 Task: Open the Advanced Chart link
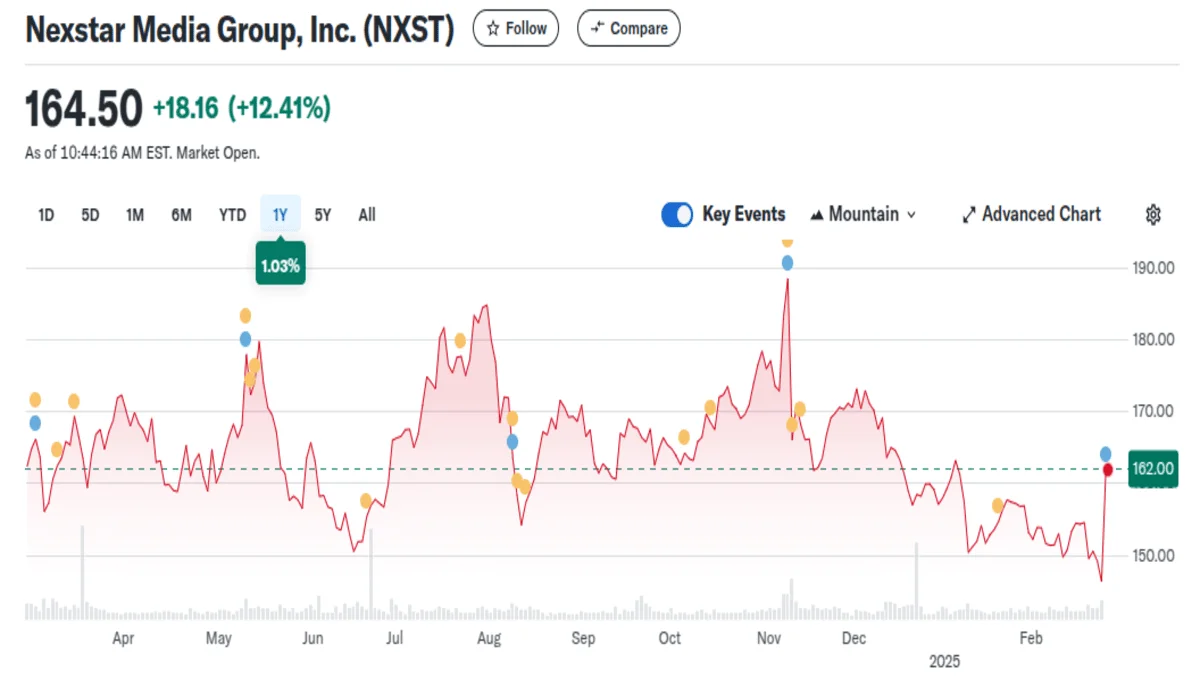(x=1040, y=214)
